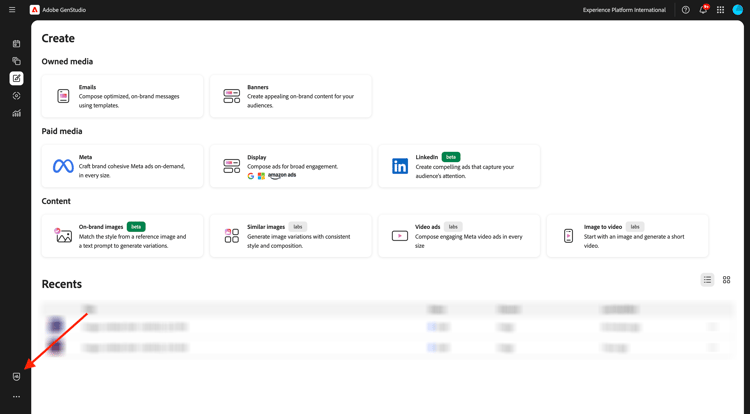
Task: Open the Emails creation card
Action: coord(122,96)
